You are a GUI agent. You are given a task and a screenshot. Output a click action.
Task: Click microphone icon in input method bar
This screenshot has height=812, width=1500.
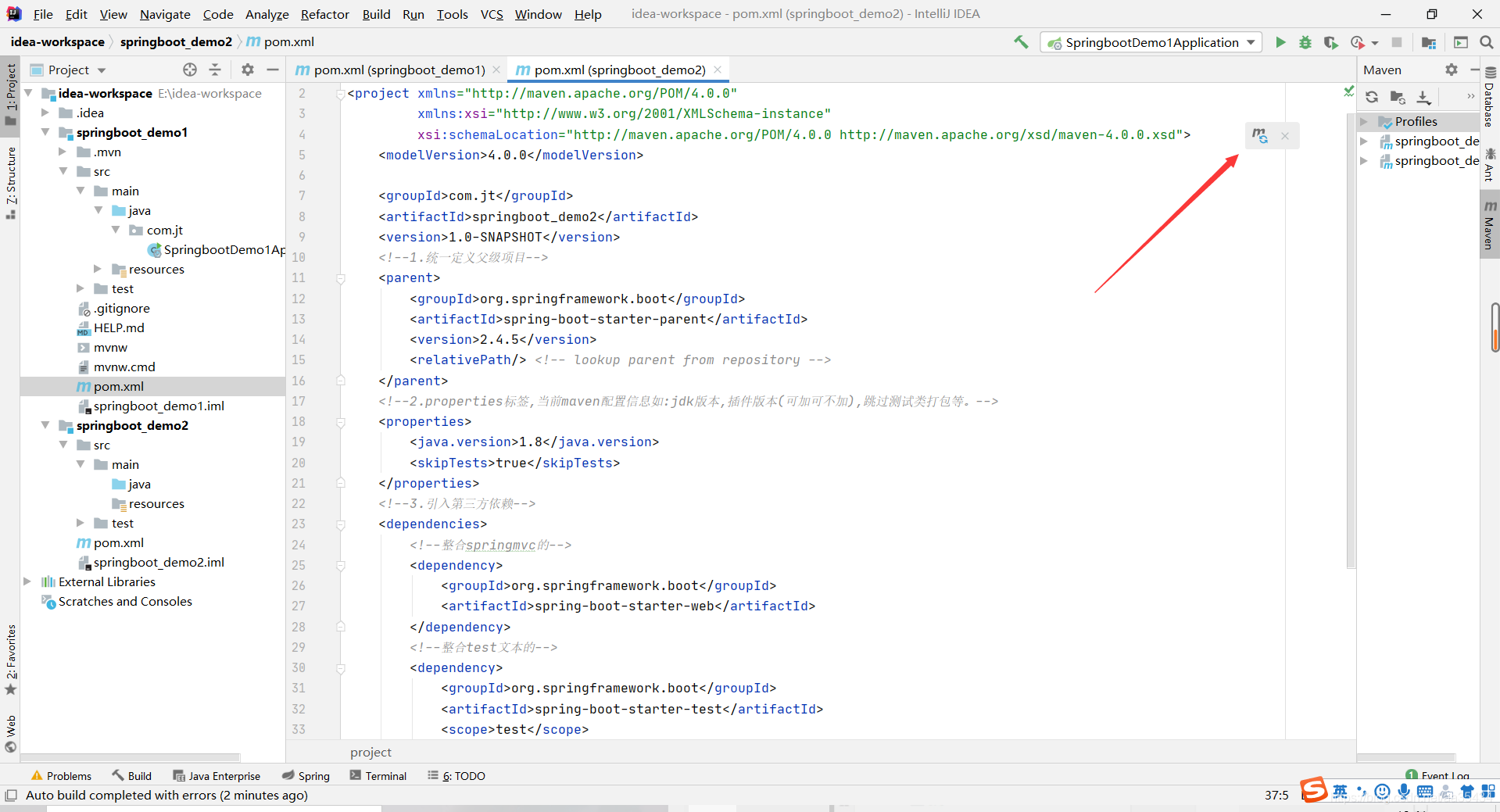coord(1404,792)
